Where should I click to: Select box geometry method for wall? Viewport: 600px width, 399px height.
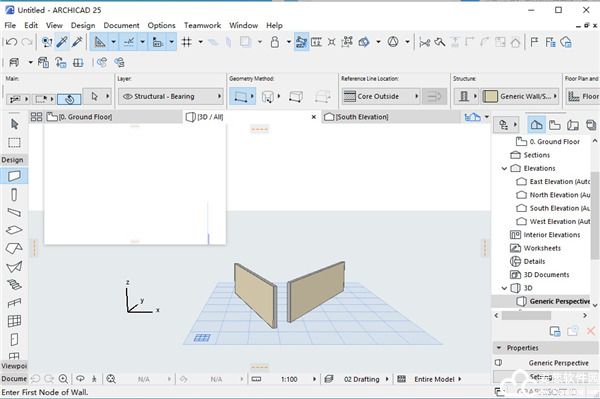(296, 96)
